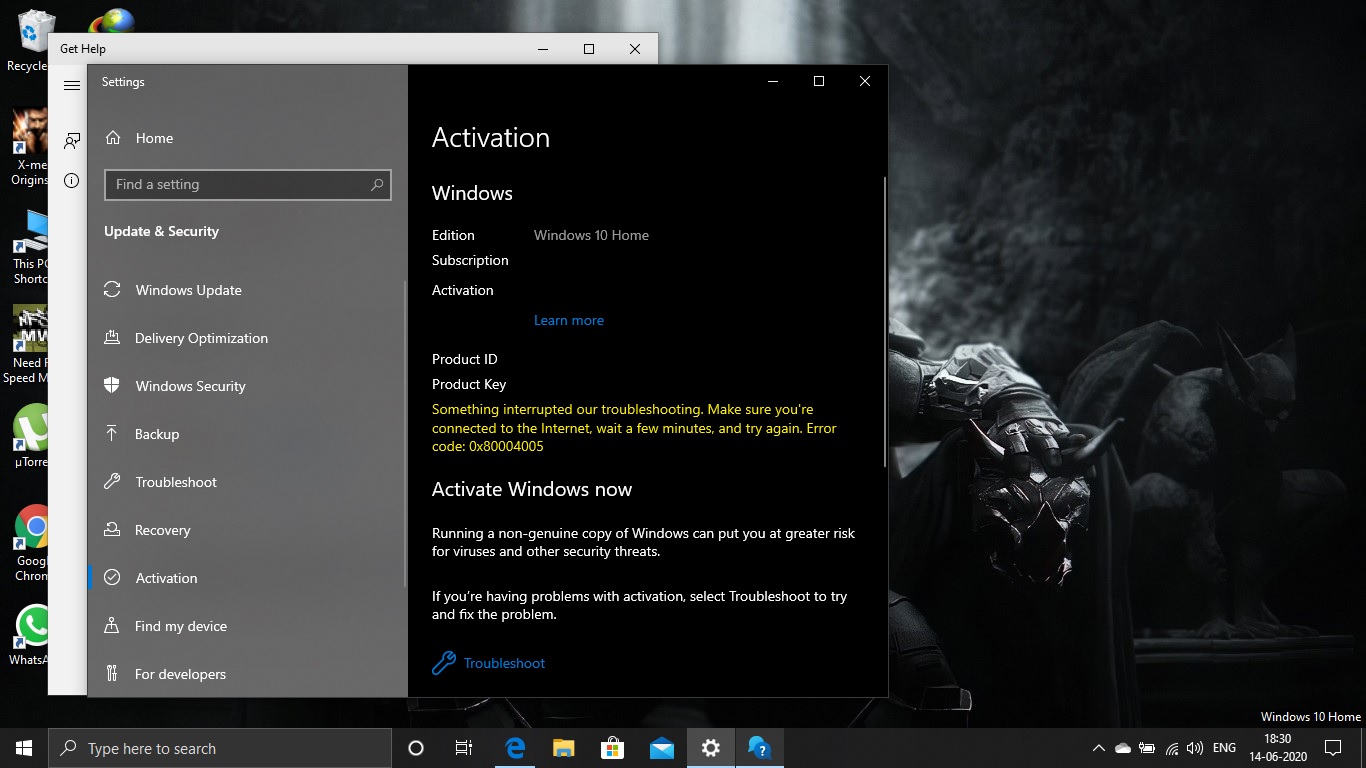Open the volume control in system tray
Image resolution: width=1366 pixels, height=768 pixels.
pyautogui.click(x=1195, y=748)
